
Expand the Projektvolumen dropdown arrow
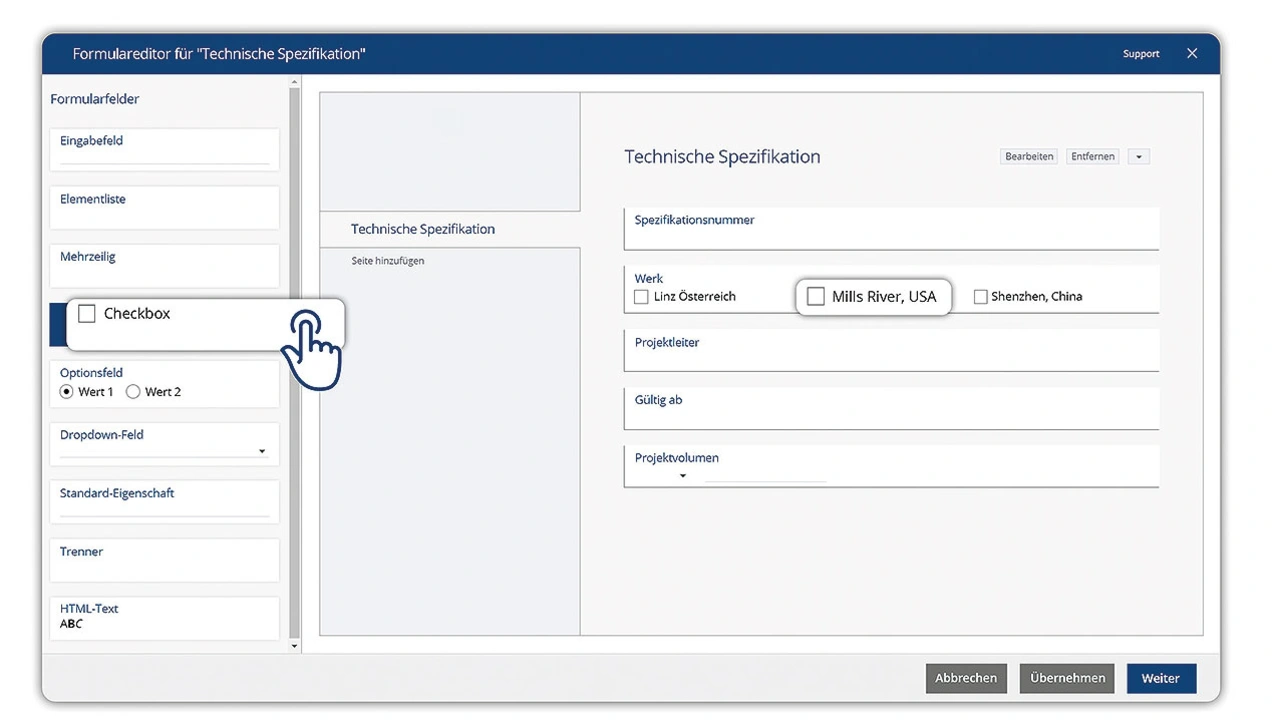(683, 476)
